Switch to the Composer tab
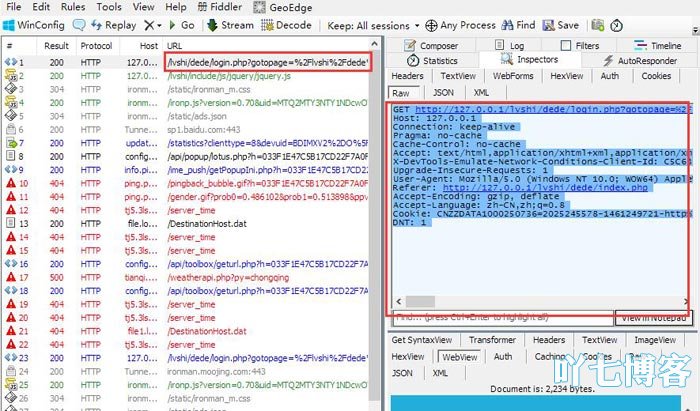The width and height of the screenshot is (700, 411). tap(431, 46)
